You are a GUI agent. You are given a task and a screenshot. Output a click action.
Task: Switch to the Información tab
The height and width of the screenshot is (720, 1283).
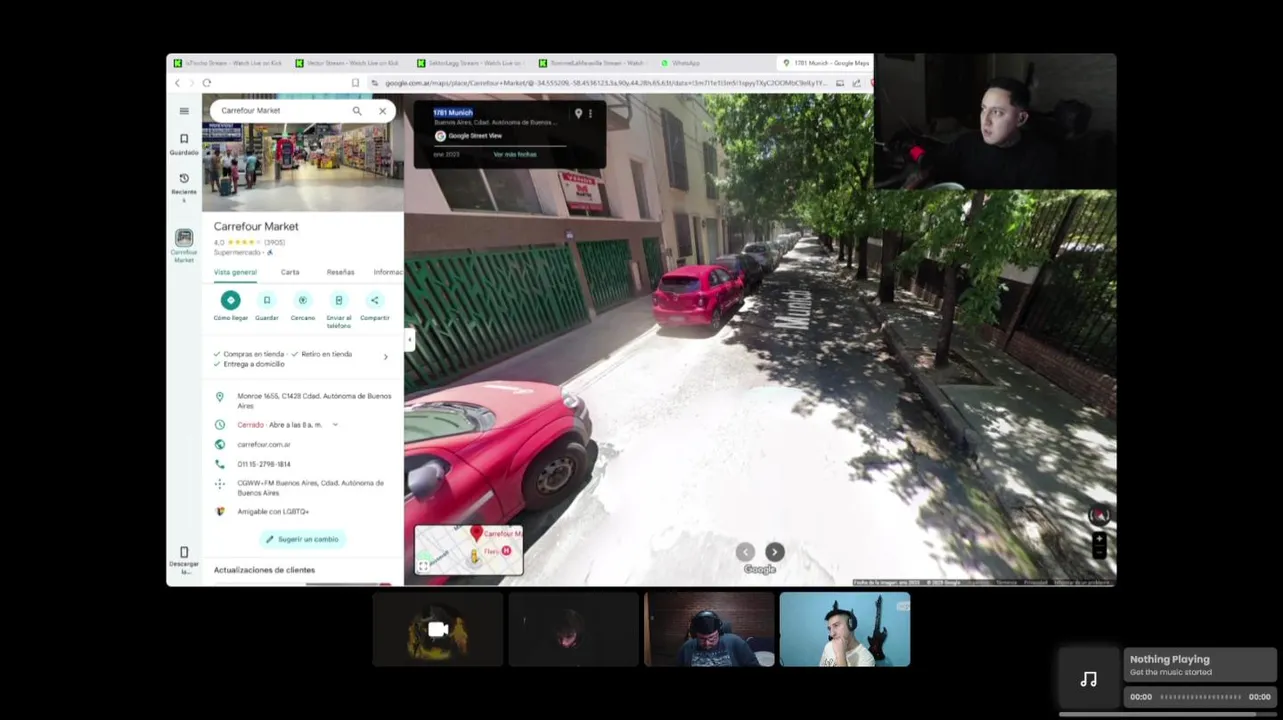click(388, 272)
